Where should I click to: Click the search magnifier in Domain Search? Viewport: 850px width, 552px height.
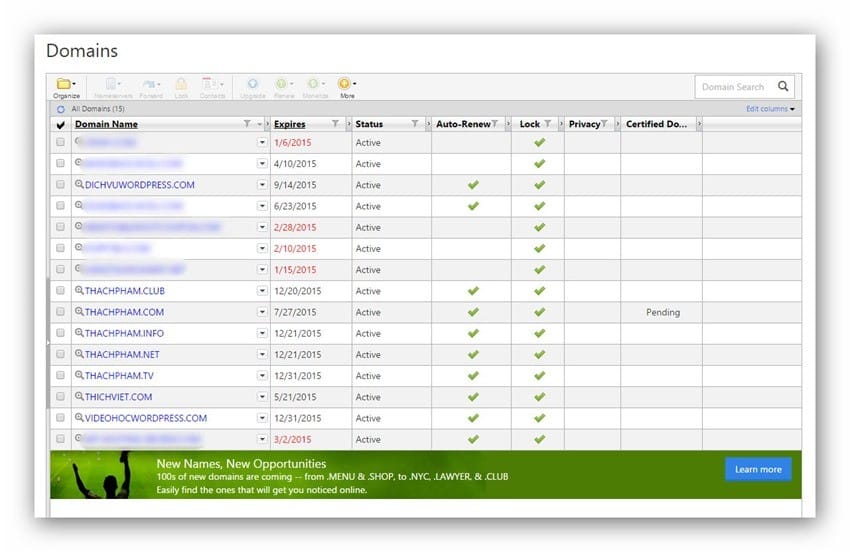point(783,86)
